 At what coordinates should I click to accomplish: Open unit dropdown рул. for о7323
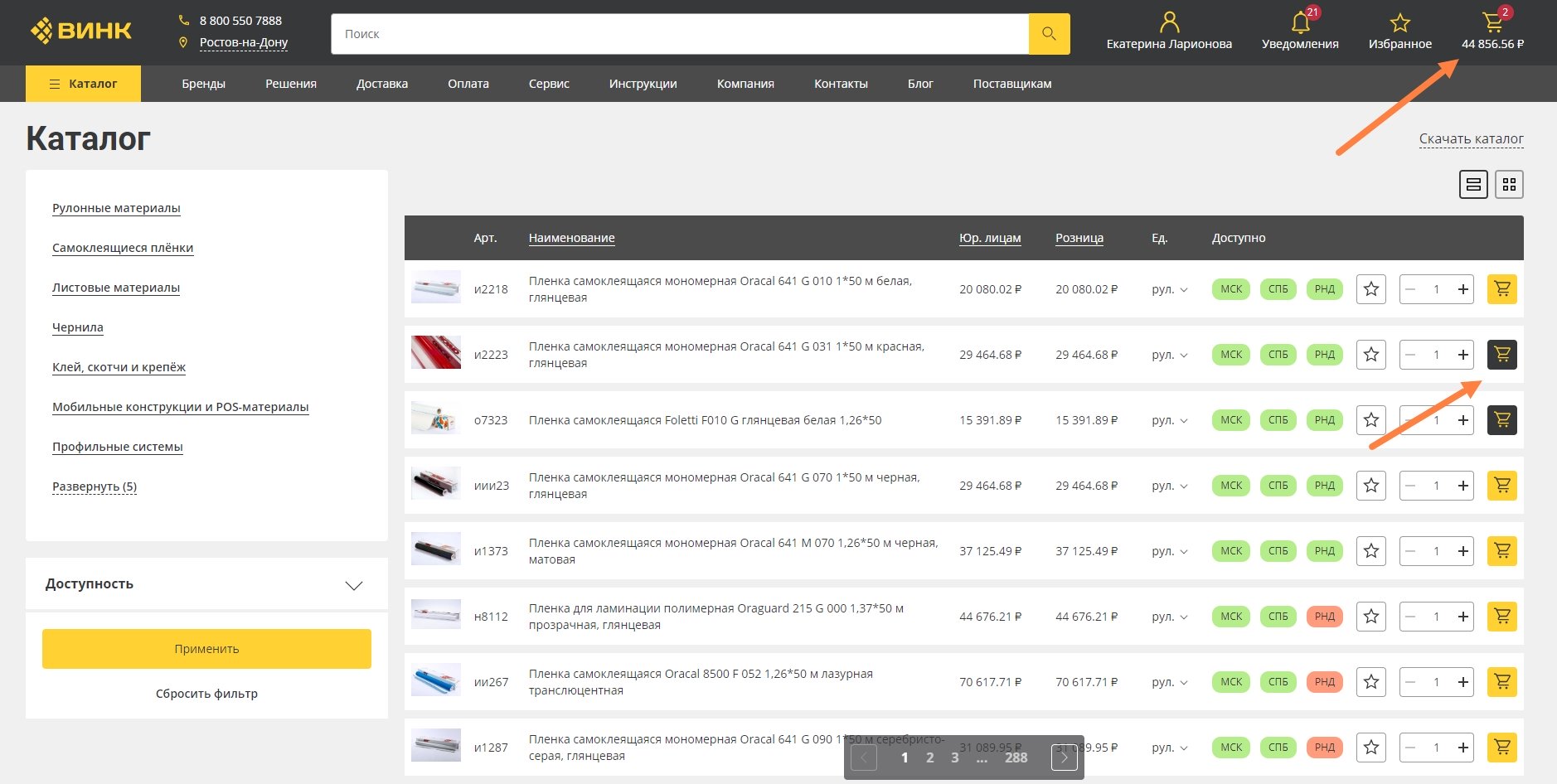pos(1170,420)
